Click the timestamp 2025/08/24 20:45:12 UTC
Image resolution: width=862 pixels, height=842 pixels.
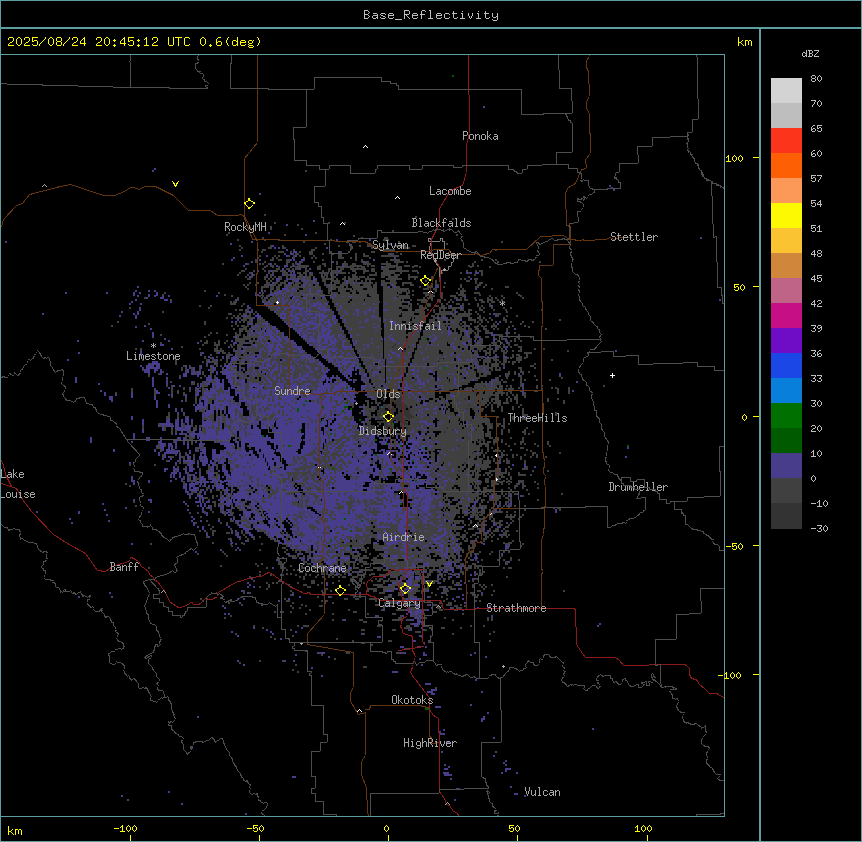click(98, 42)
